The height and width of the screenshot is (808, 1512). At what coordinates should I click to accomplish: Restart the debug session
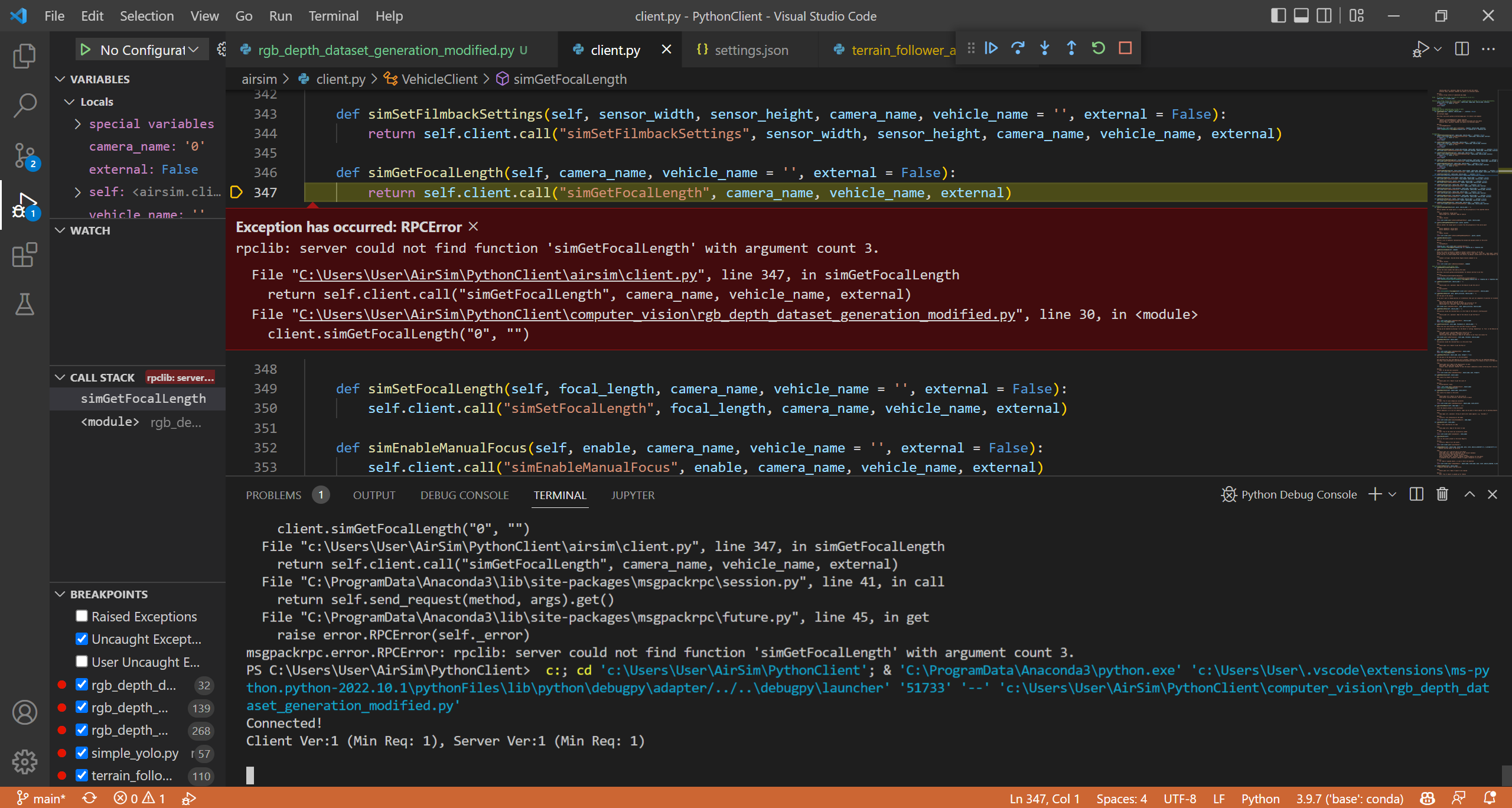coord(1098,48)
